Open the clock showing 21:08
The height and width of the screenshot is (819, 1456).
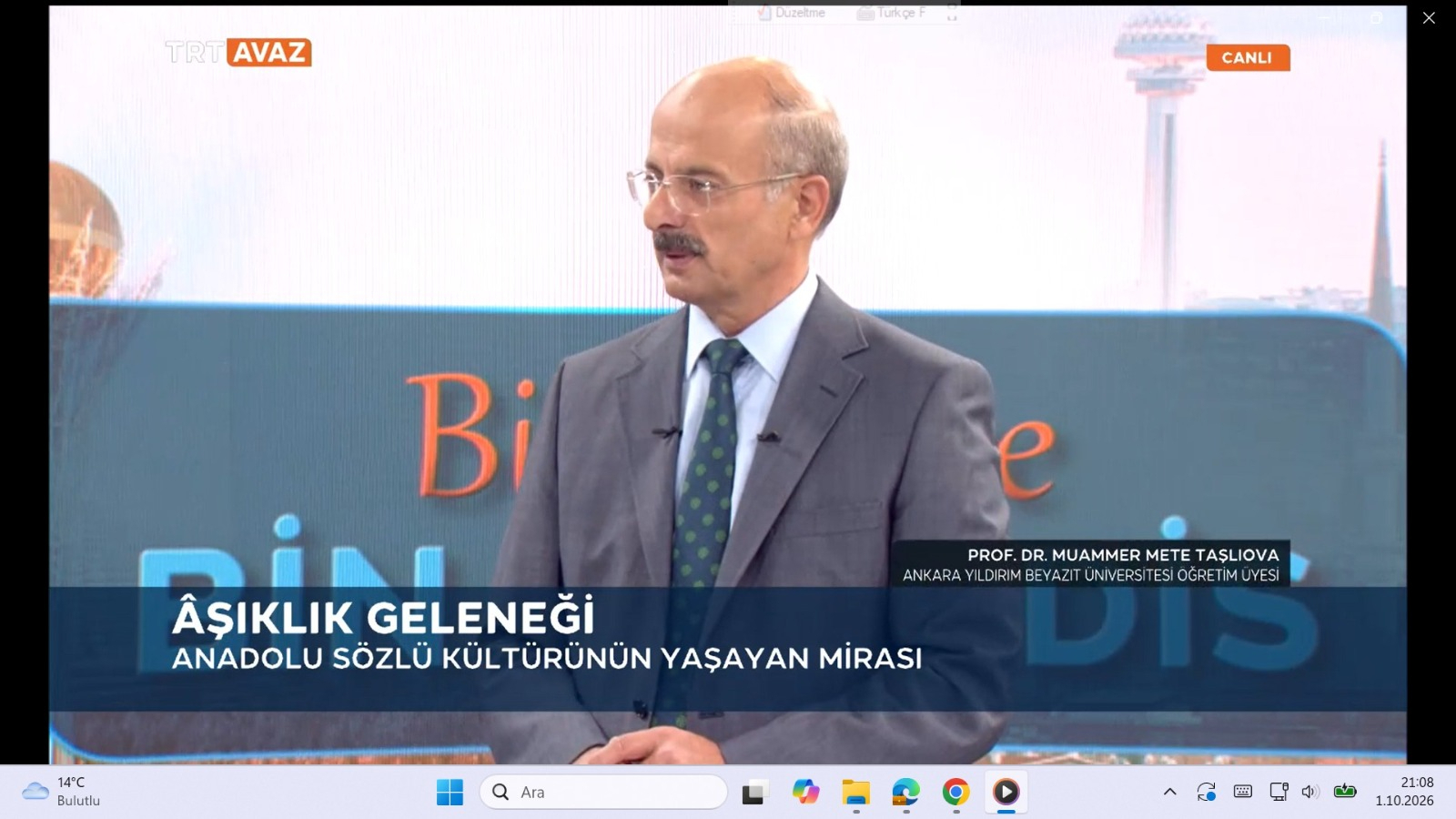point(1404,792)
